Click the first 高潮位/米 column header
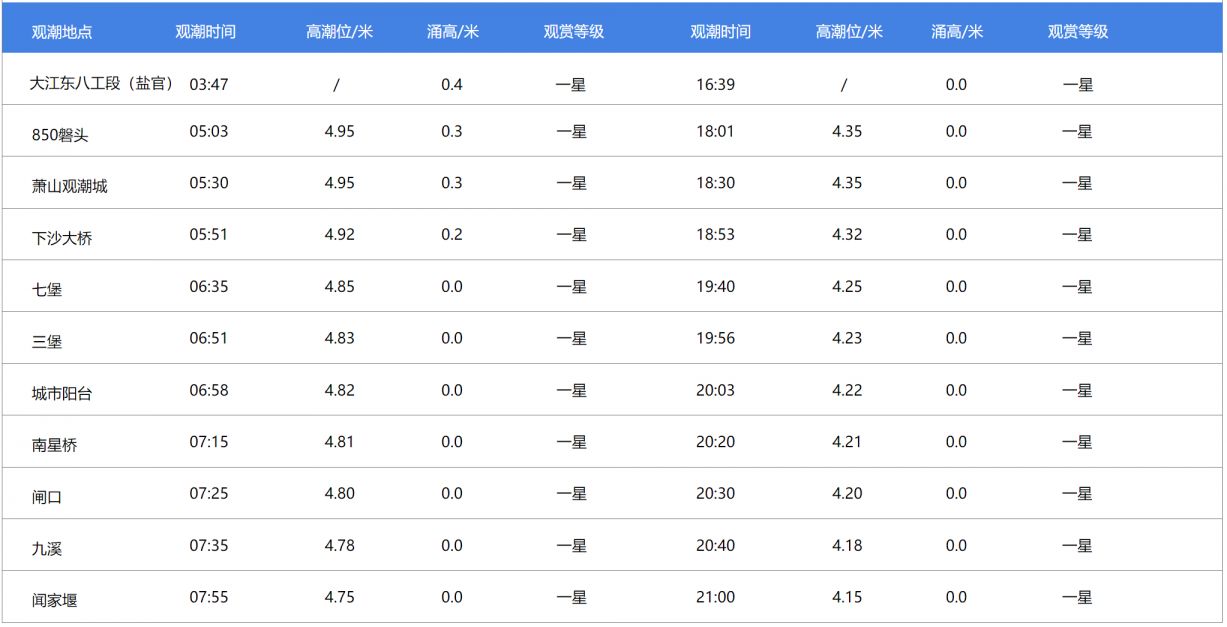The image size is (1227, 627). (x=339, y=32)
